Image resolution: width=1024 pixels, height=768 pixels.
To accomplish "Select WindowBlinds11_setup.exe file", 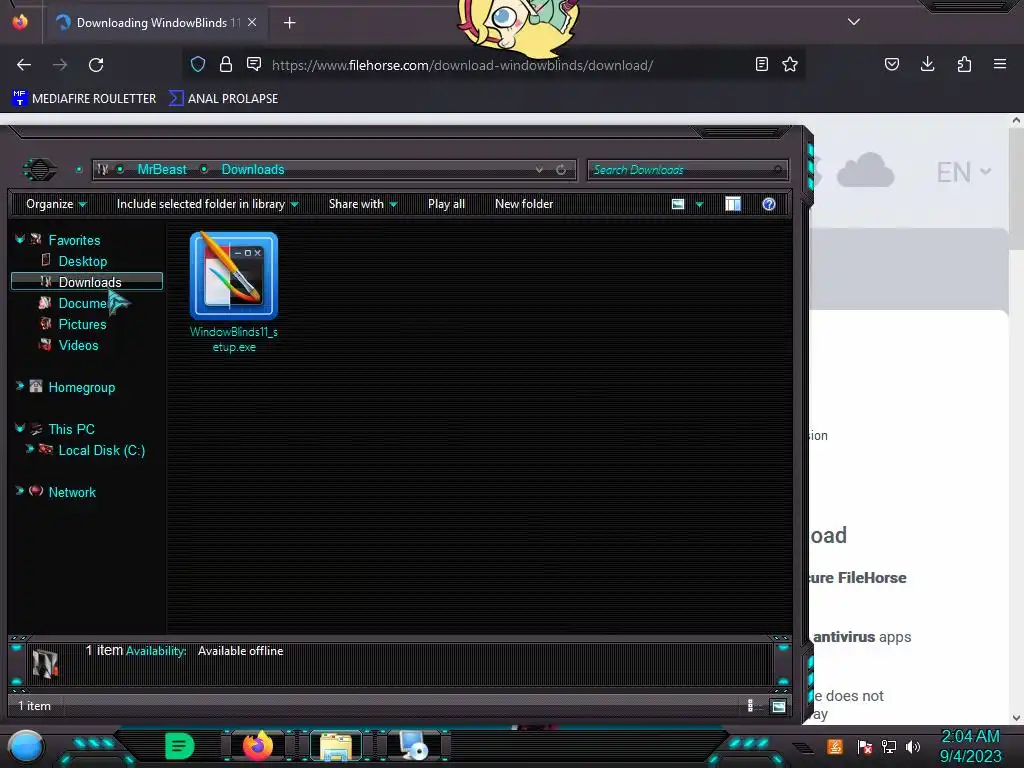I will 234,293.
